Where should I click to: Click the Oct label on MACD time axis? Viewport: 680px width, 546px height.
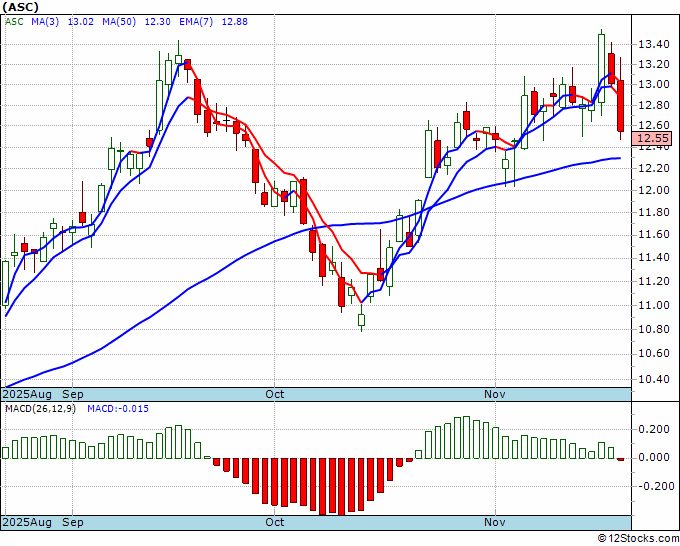click(x=275, y=522)
